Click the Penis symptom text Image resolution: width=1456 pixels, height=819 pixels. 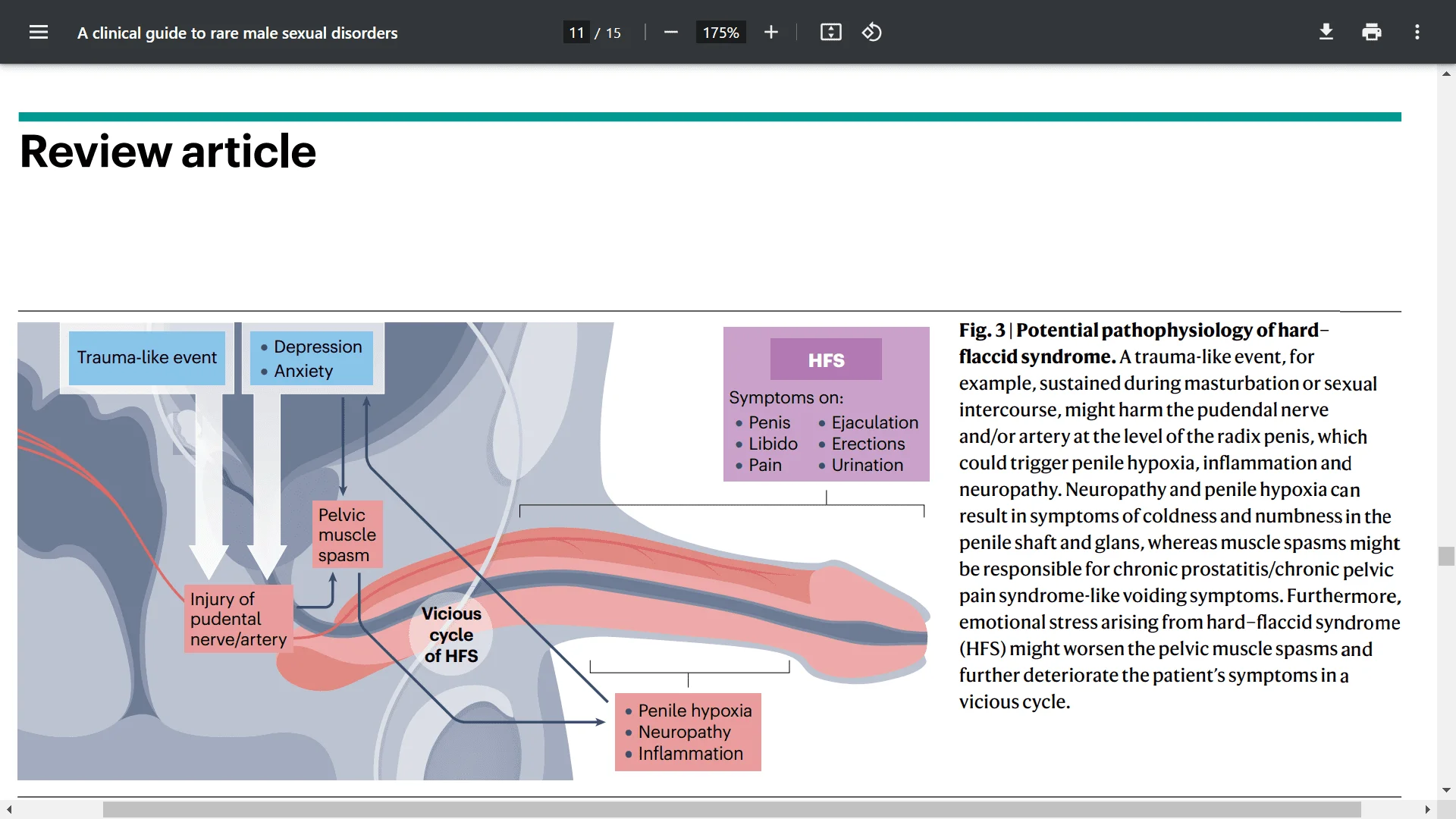[x=769, y=422]
